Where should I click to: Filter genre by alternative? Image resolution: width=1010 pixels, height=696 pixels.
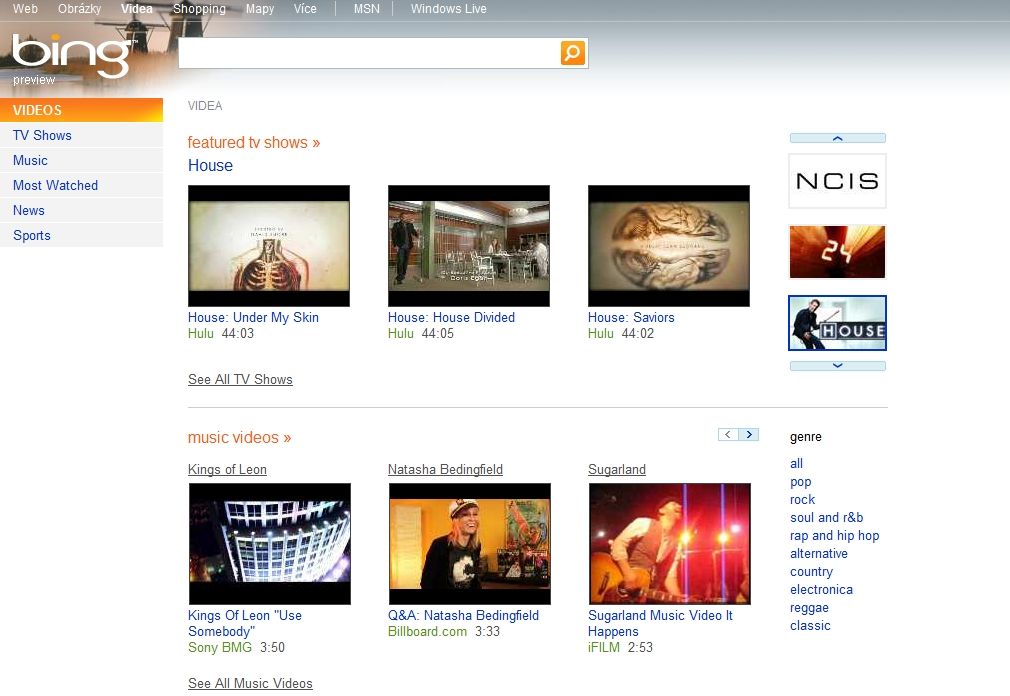(x=819, y=554)
